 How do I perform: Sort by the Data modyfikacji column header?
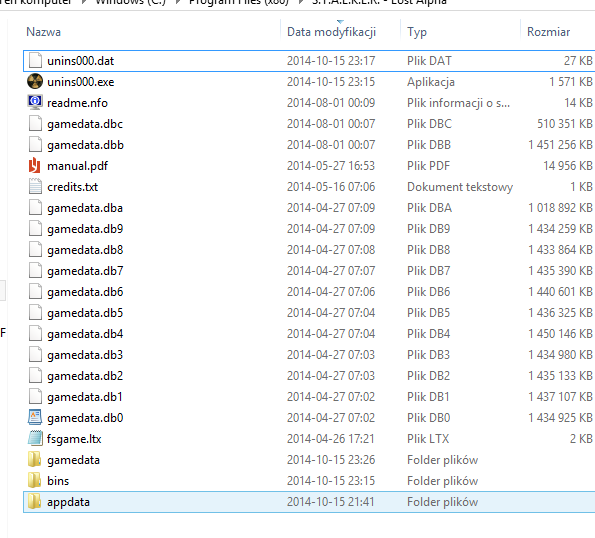coord(331,32)
